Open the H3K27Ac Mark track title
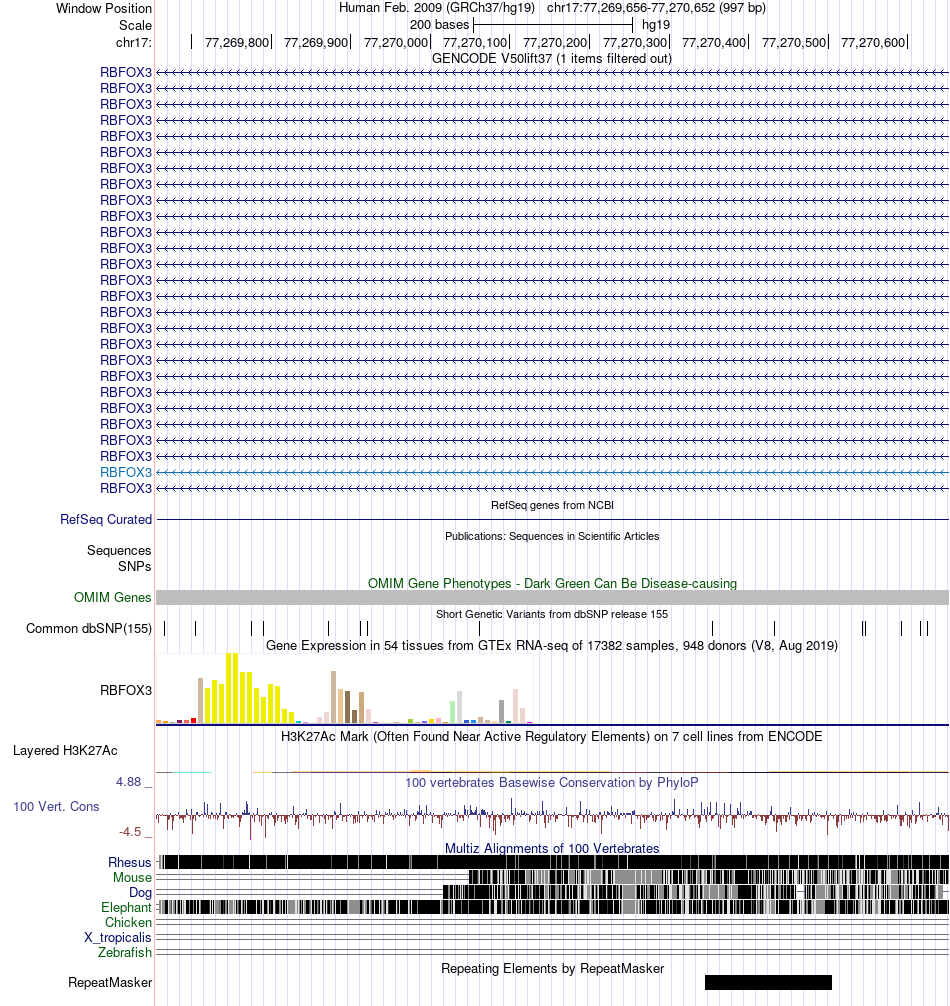Image resolution: width=950 pixels, height=1006 pixels. 552,737
